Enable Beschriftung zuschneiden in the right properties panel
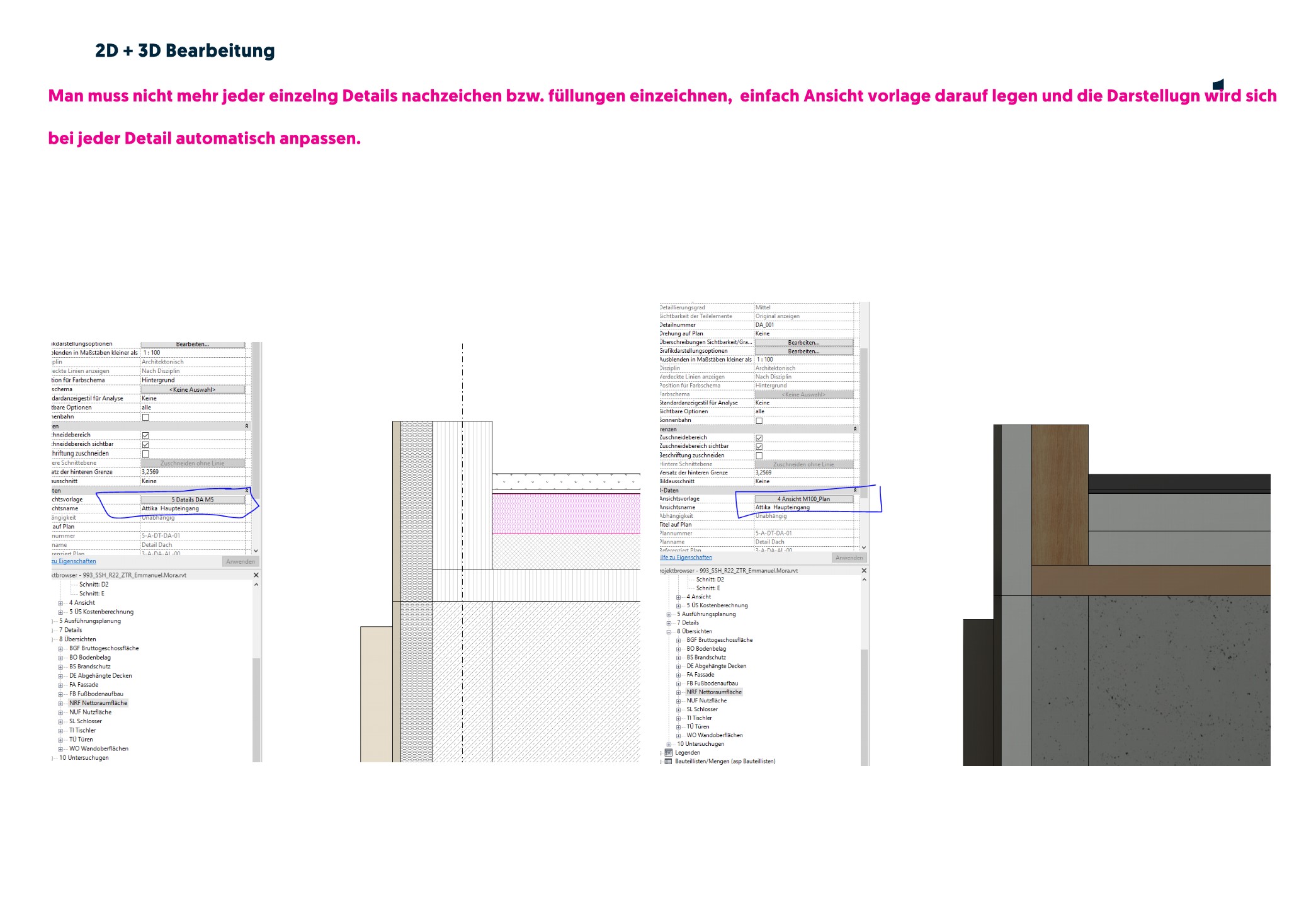 click(x=759, y=455)
